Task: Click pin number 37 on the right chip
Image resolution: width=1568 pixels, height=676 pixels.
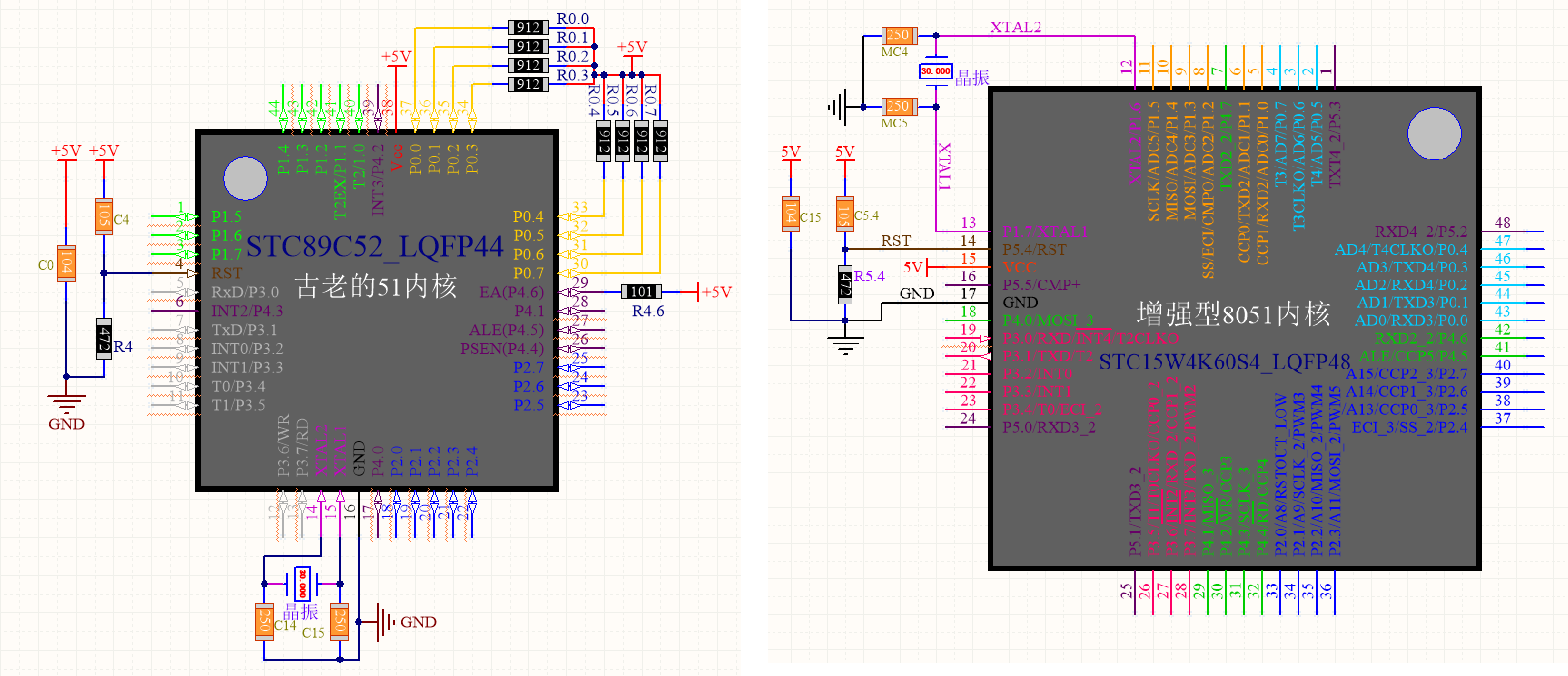Action: [1502, 419]
